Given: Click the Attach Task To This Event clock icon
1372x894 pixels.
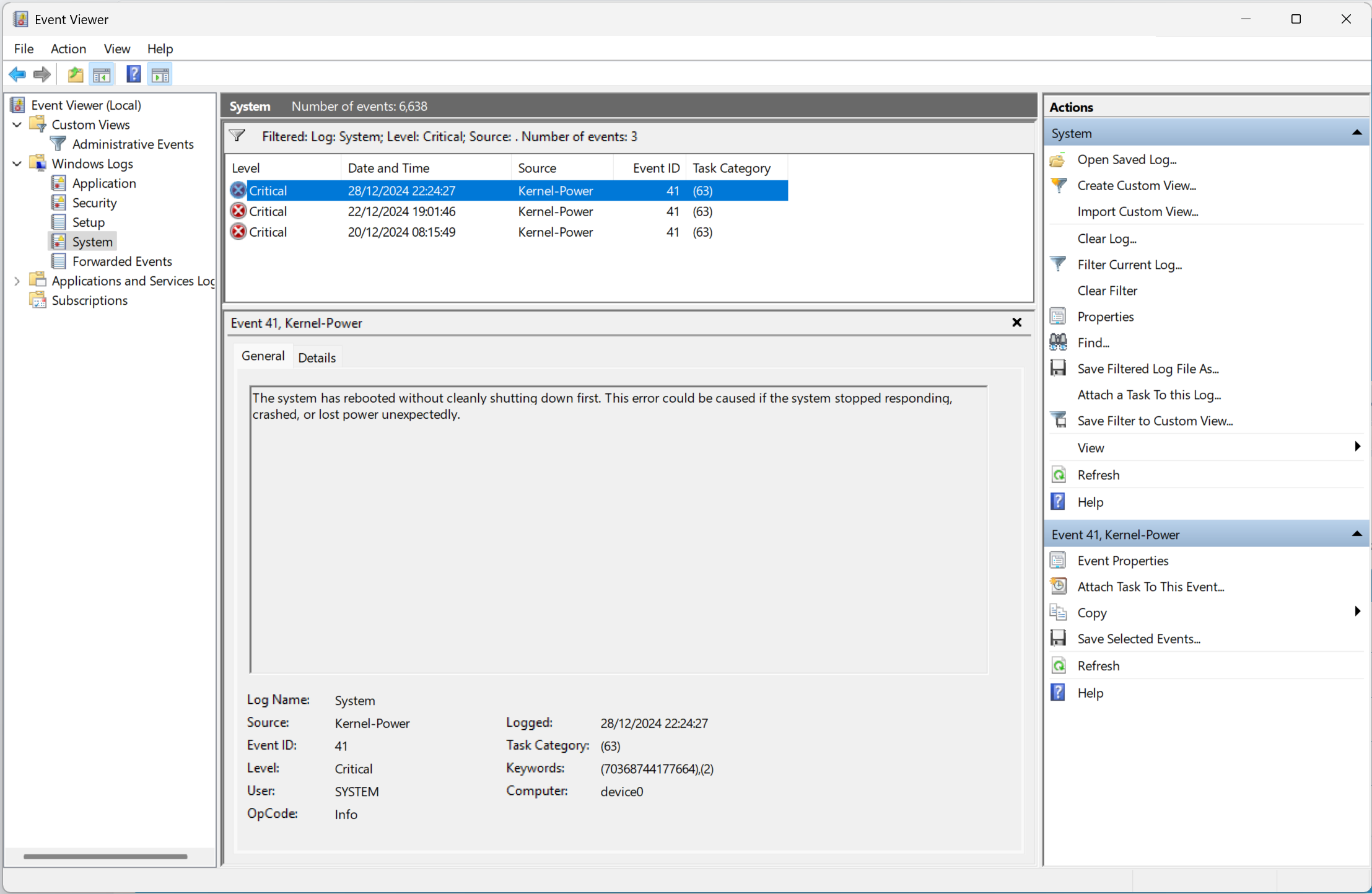Looking at the screenshot, I should coord(1058,586).
